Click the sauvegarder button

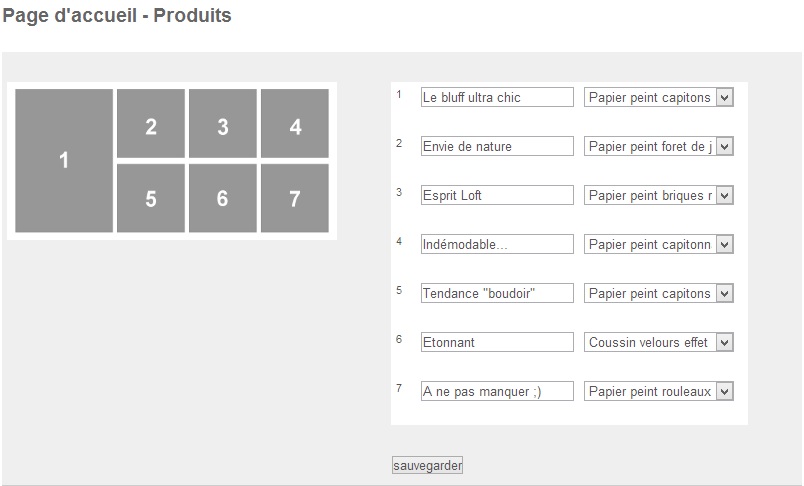click(427, 466)
